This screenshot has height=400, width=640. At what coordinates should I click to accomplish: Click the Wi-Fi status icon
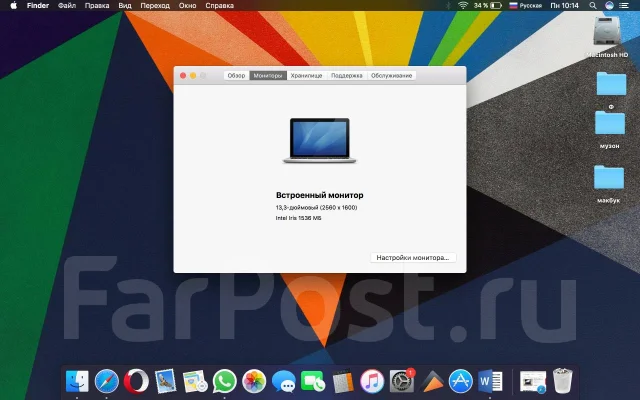(463, 6)
